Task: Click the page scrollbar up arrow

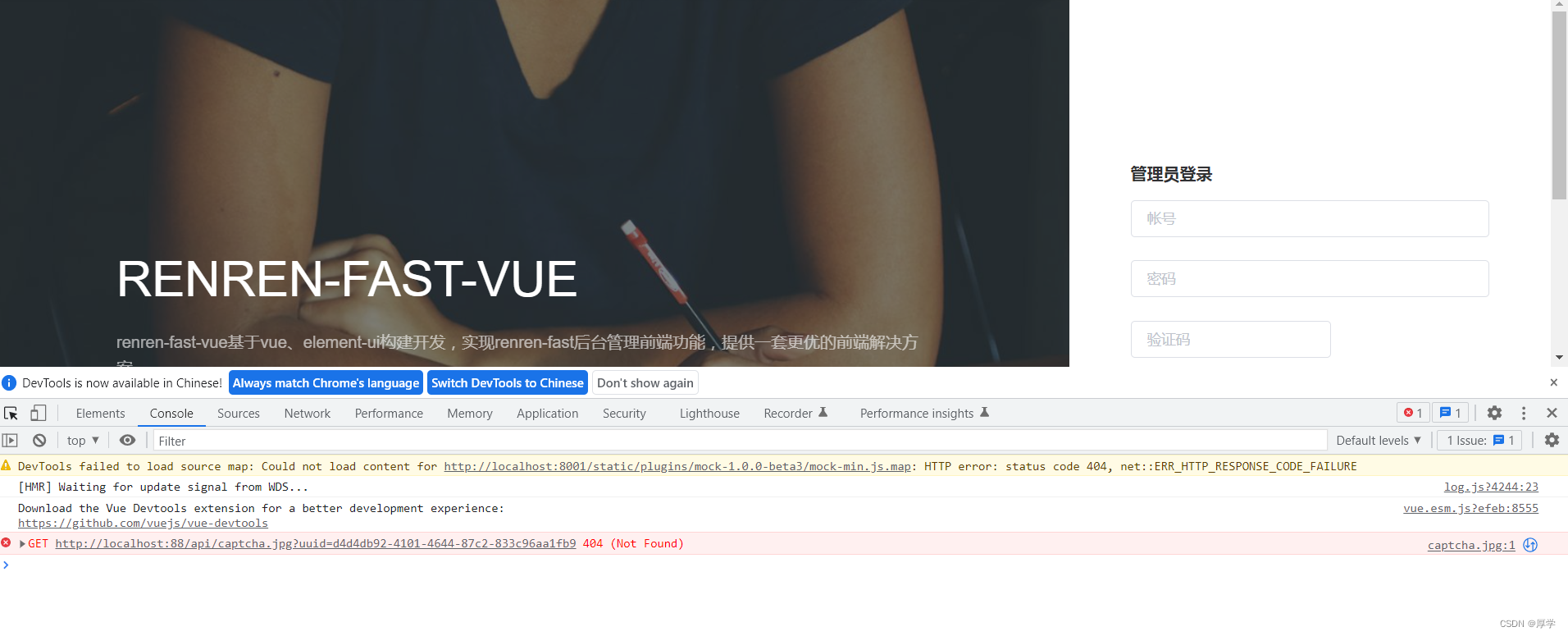Action: pos(1559,4)
